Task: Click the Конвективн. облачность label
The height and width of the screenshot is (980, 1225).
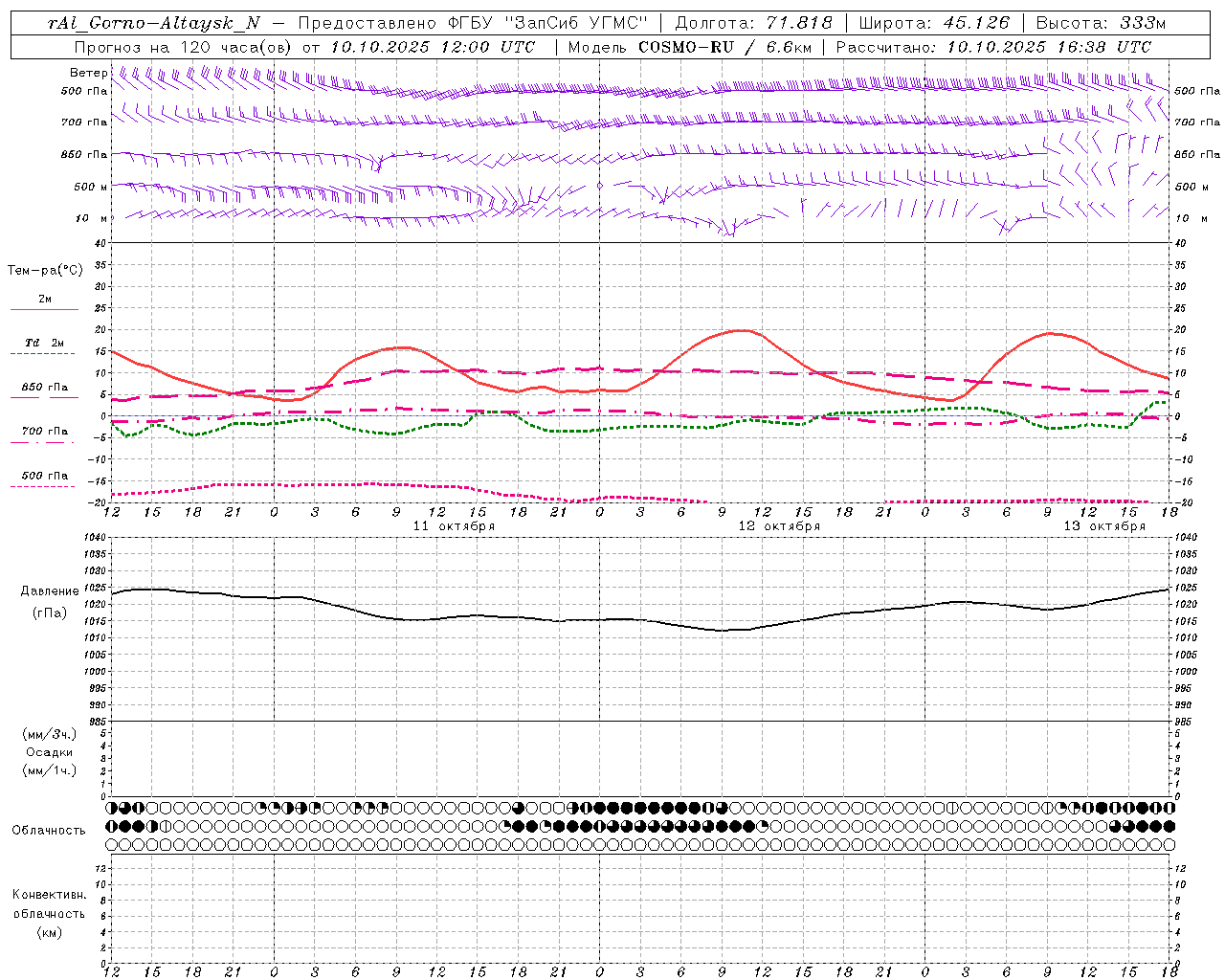Action: pyautogui.click(x=50, y=904)
